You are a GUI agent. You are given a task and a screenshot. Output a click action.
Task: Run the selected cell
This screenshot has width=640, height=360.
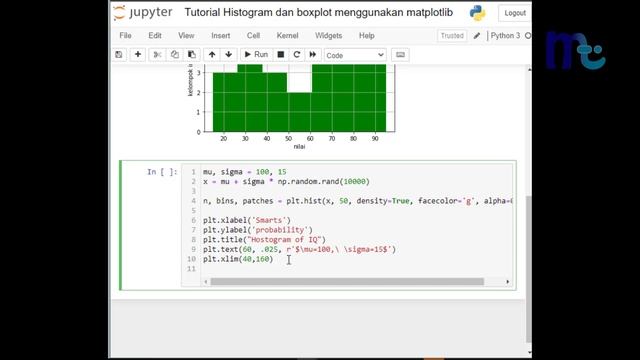pyautogui.click(x=256, y=55)
